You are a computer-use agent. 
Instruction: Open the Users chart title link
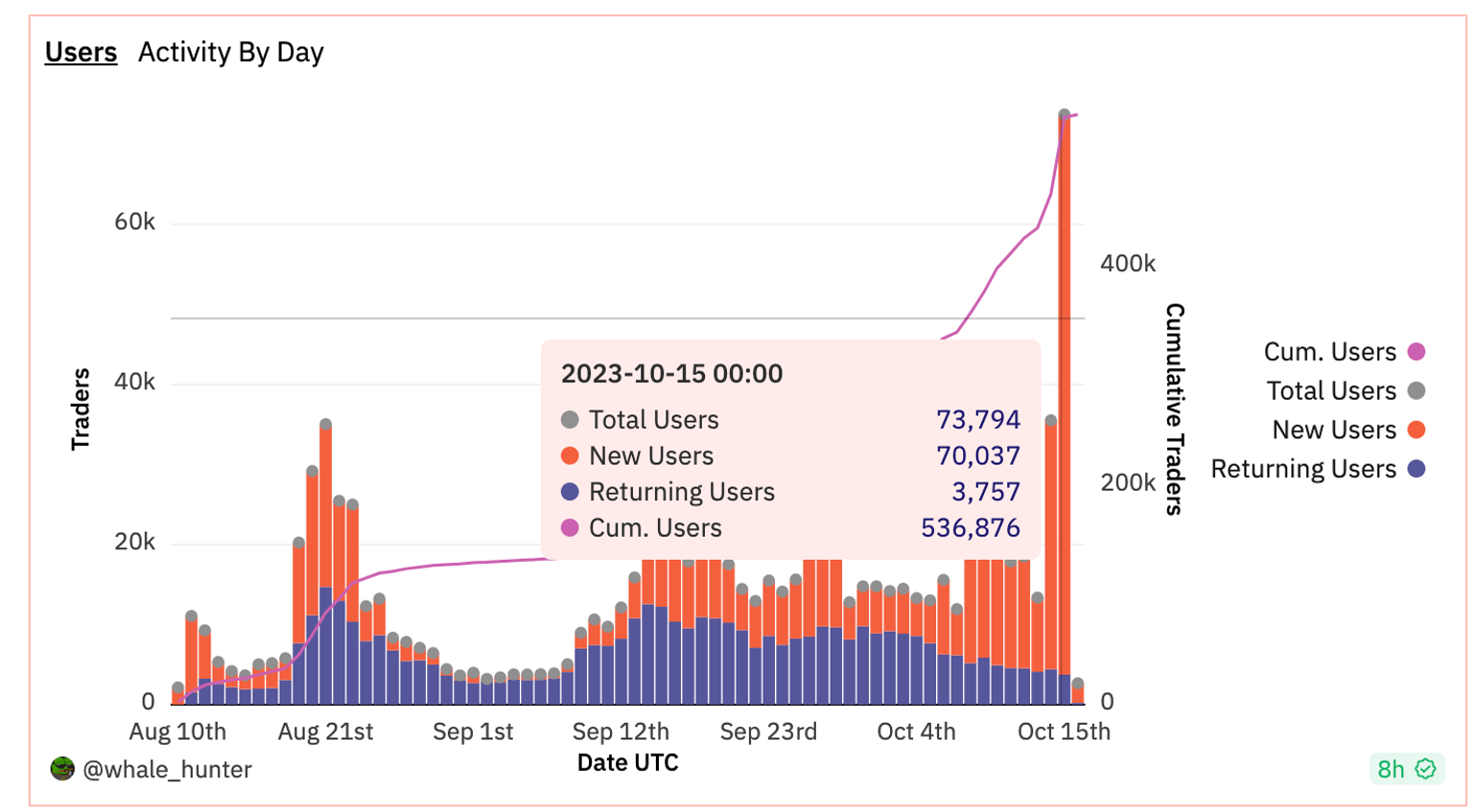coord(81,52)
